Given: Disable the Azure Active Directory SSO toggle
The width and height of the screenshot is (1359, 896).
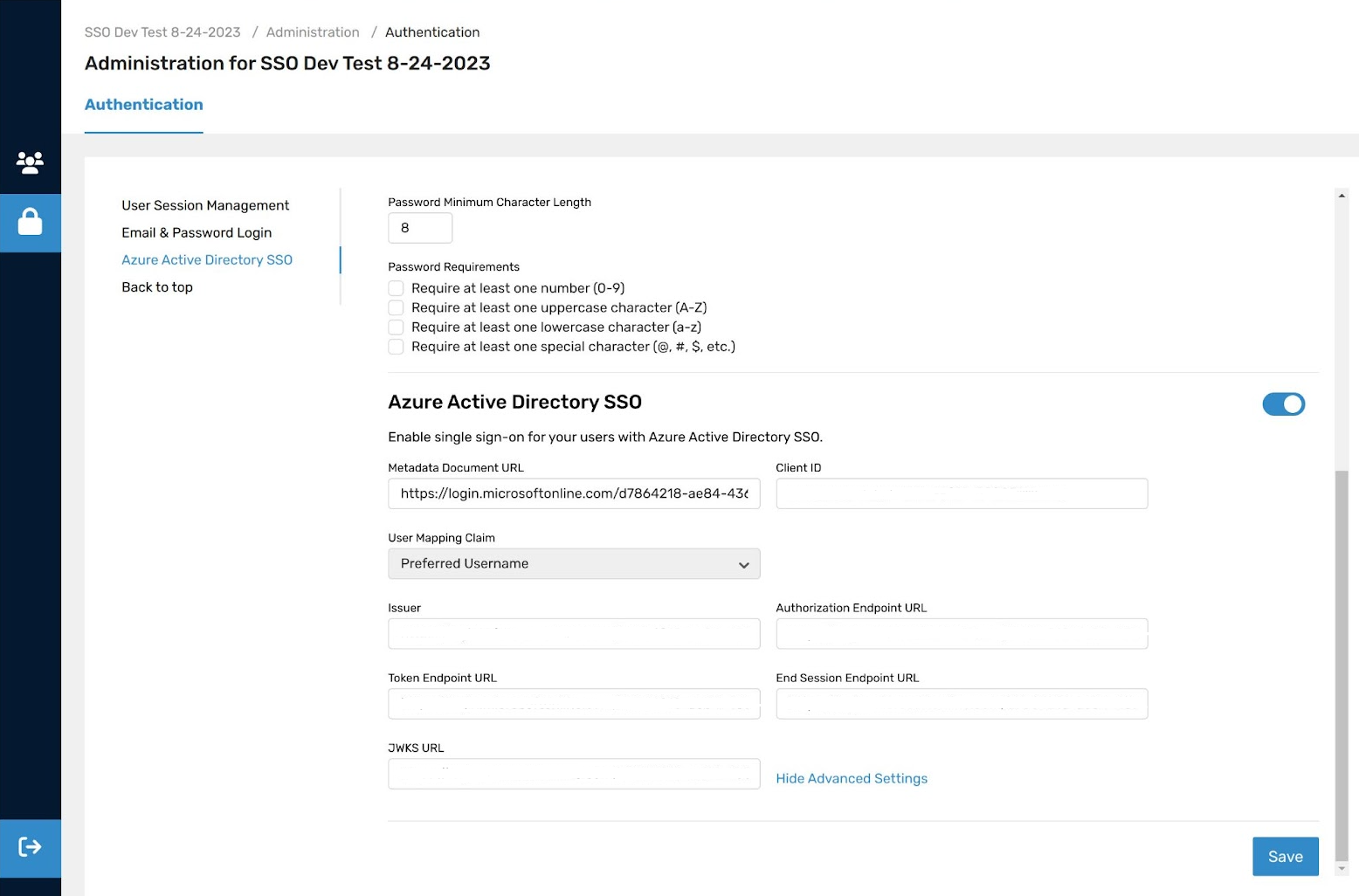Looking at the screenshot, I should point(1283,403).
